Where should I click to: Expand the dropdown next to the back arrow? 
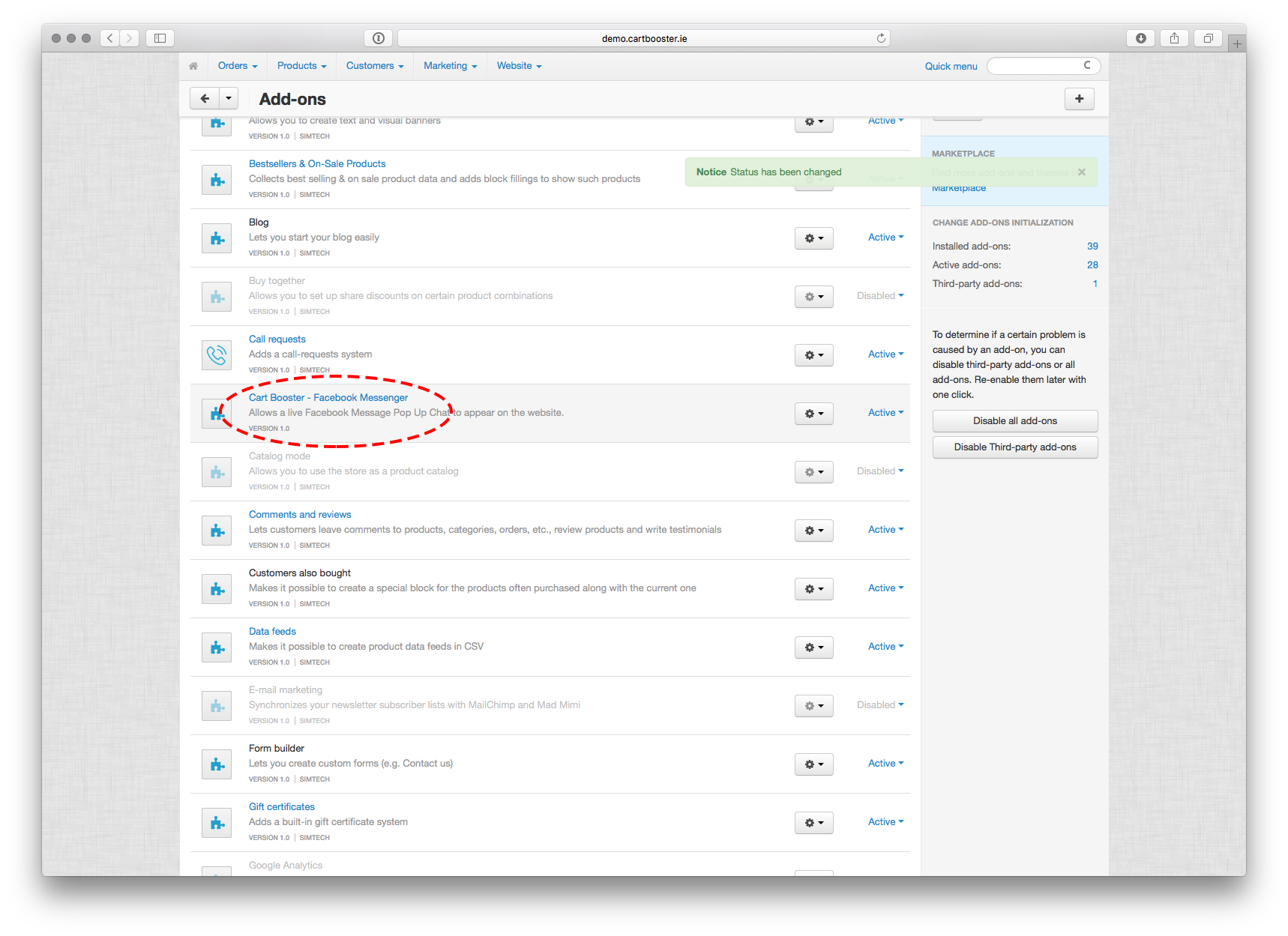[229, 98]
